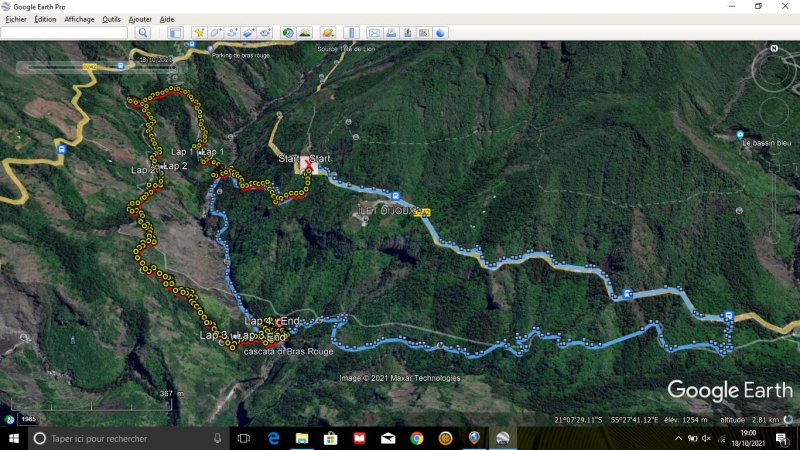The image size is (800, 450).
Task: Switch planets with the planet icon
Action: (x=327, y=33)
